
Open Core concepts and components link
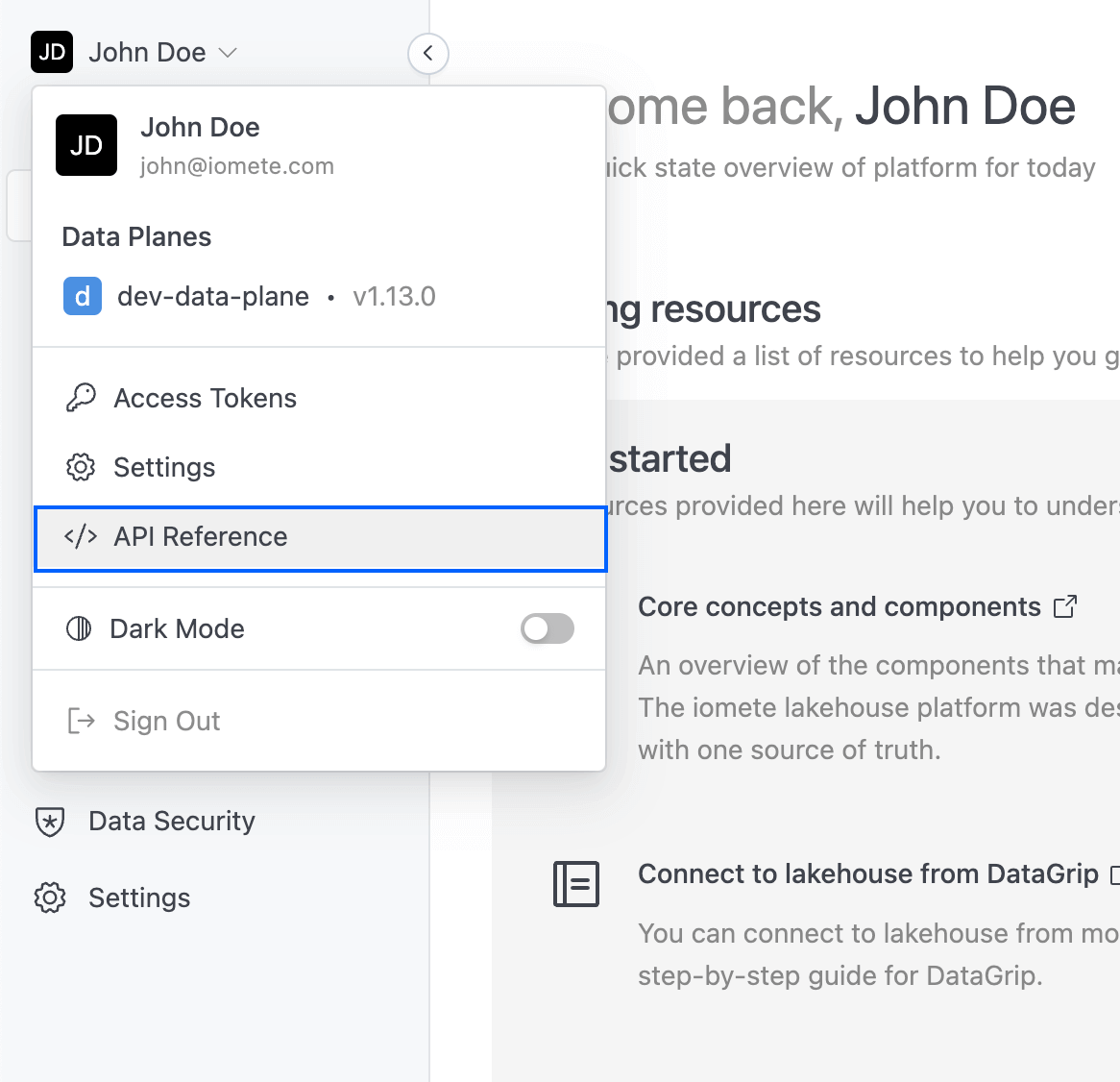click(840, 606)
